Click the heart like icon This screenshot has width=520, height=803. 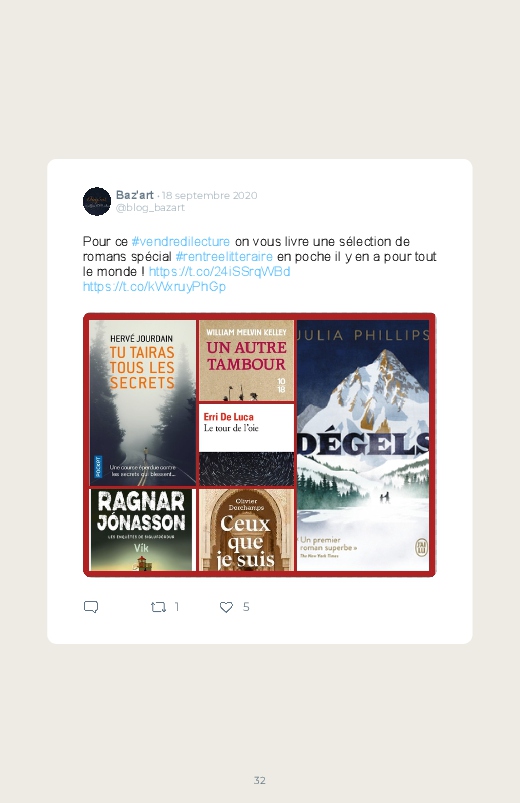coord(226,607)
